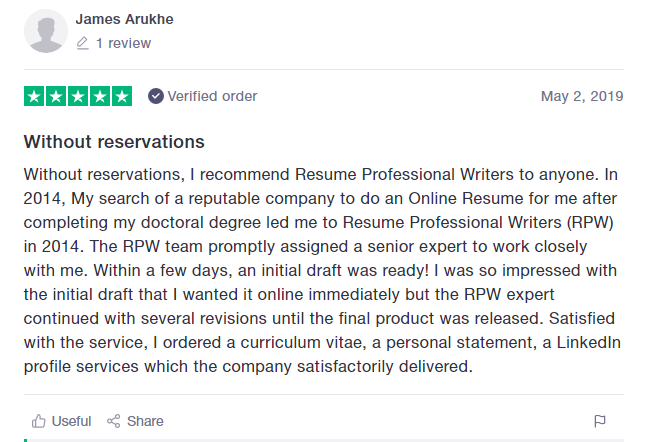This screenshot has width=647, height=442.
Task: Click the fifth green rating star
Action: pos(122,97)
